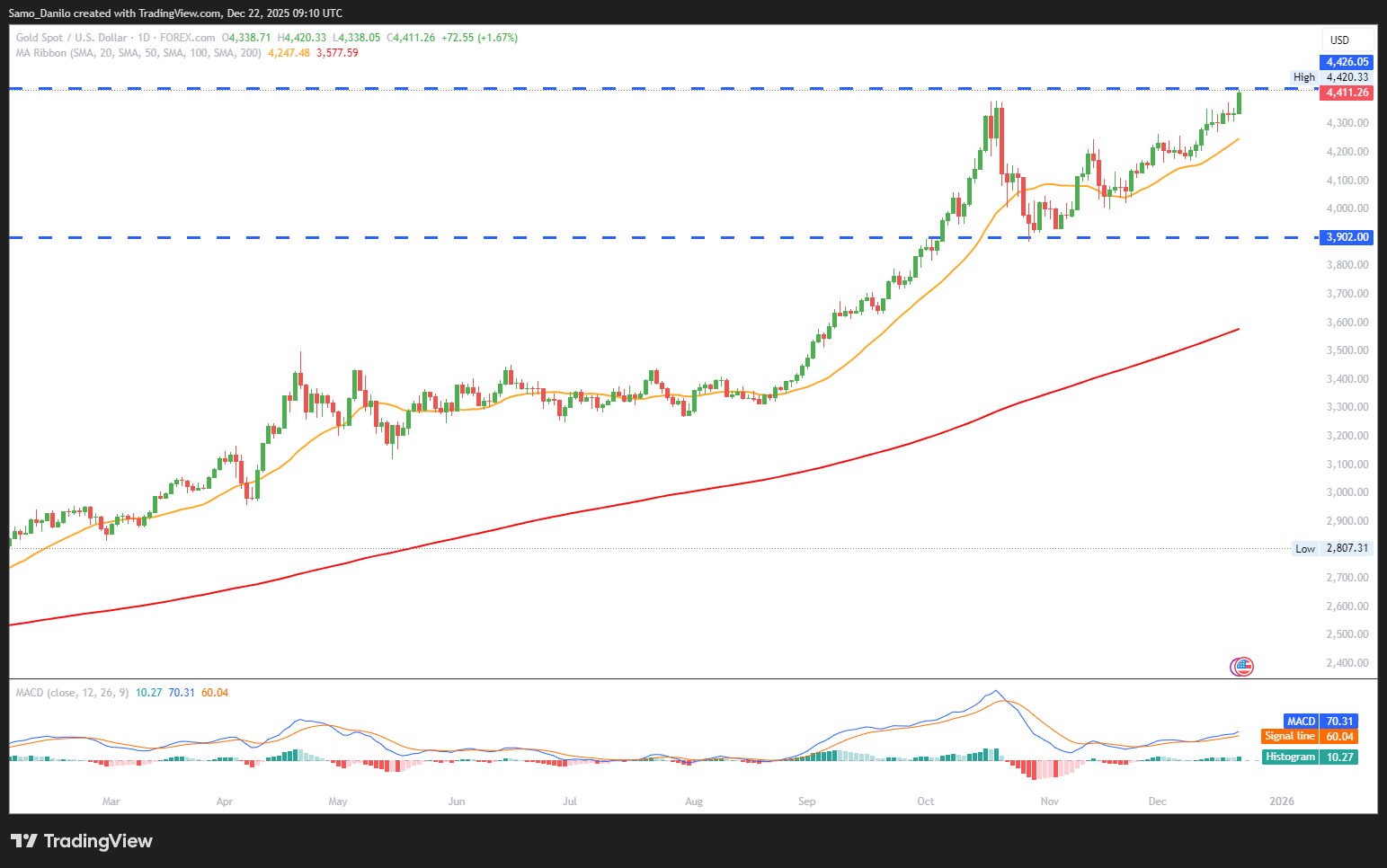Click the green Histogram 10.27 tag
Image resolution: width=1387 pixels, height=868 pixels.
tap(1310, 757)
